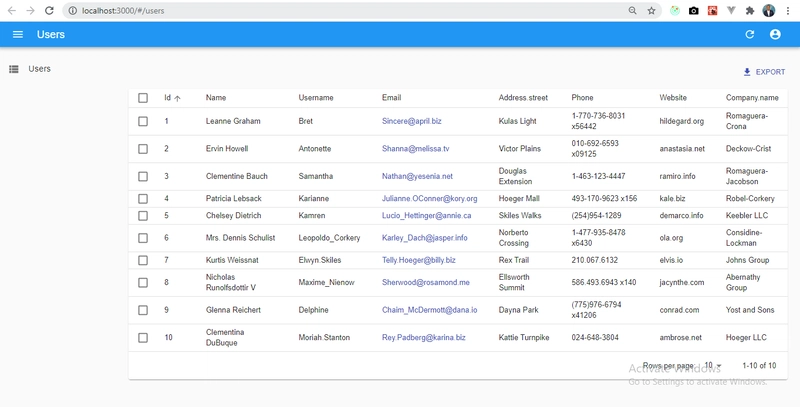The height and width of the screenshot is (407, 800).
Task: Click the browser address bar URL
Action: coord(123,11)
